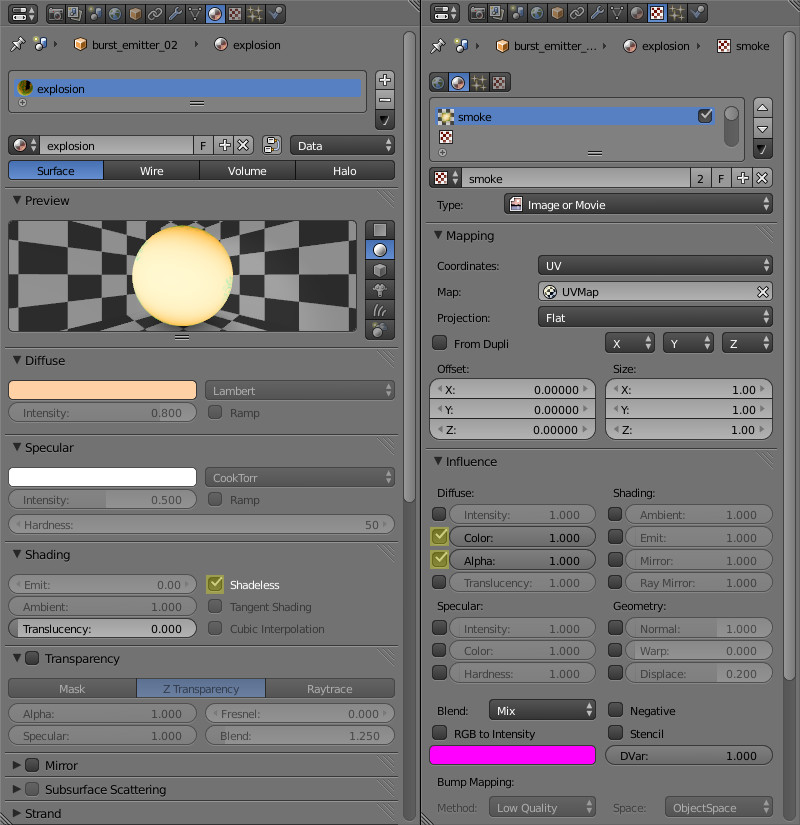The image size is (800, 825).
Task: Click the smoke texture name field
Action: pos(575,179)
